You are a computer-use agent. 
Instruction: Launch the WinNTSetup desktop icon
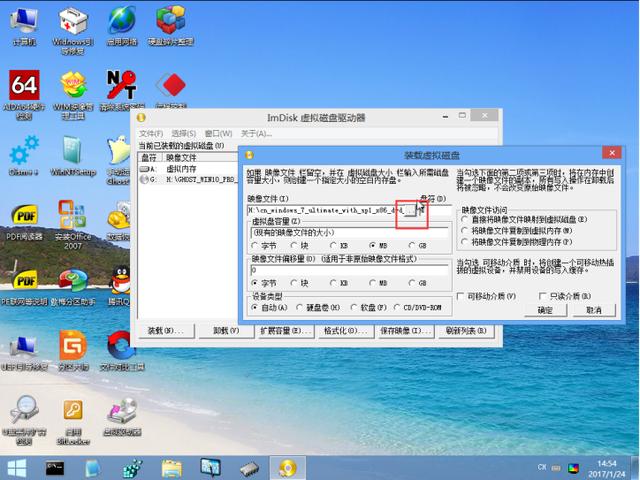tap(73, 156)
